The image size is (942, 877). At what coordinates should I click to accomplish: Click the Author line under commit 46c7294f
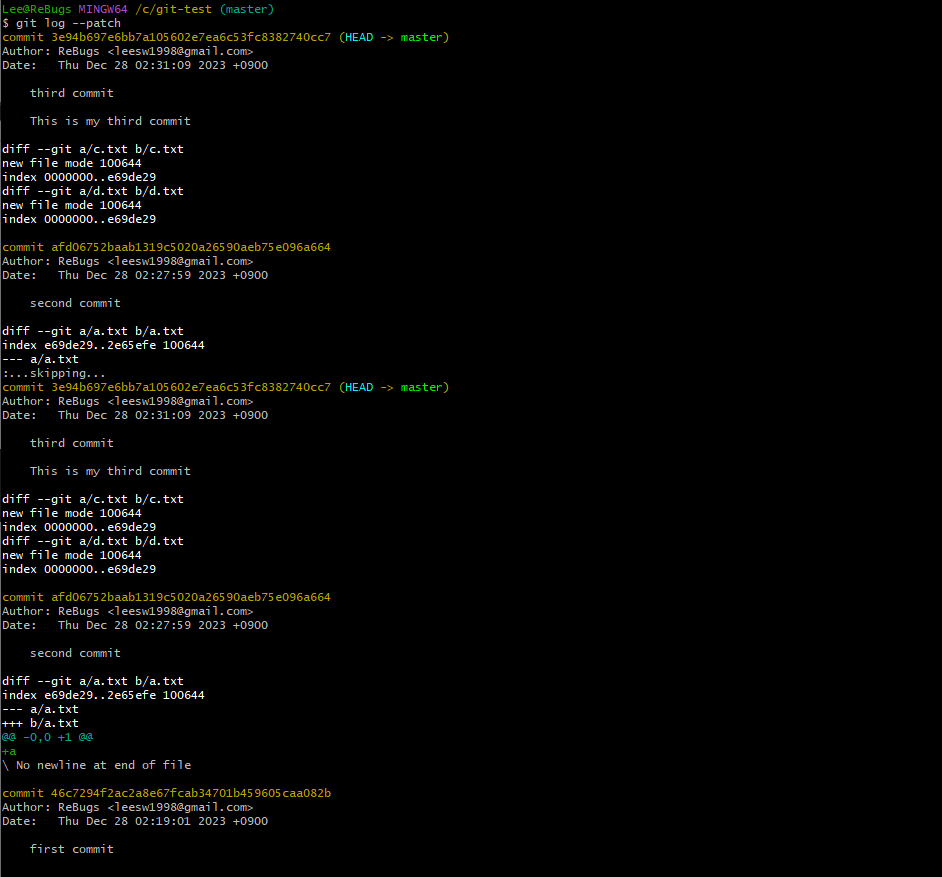tap(127, 807)
